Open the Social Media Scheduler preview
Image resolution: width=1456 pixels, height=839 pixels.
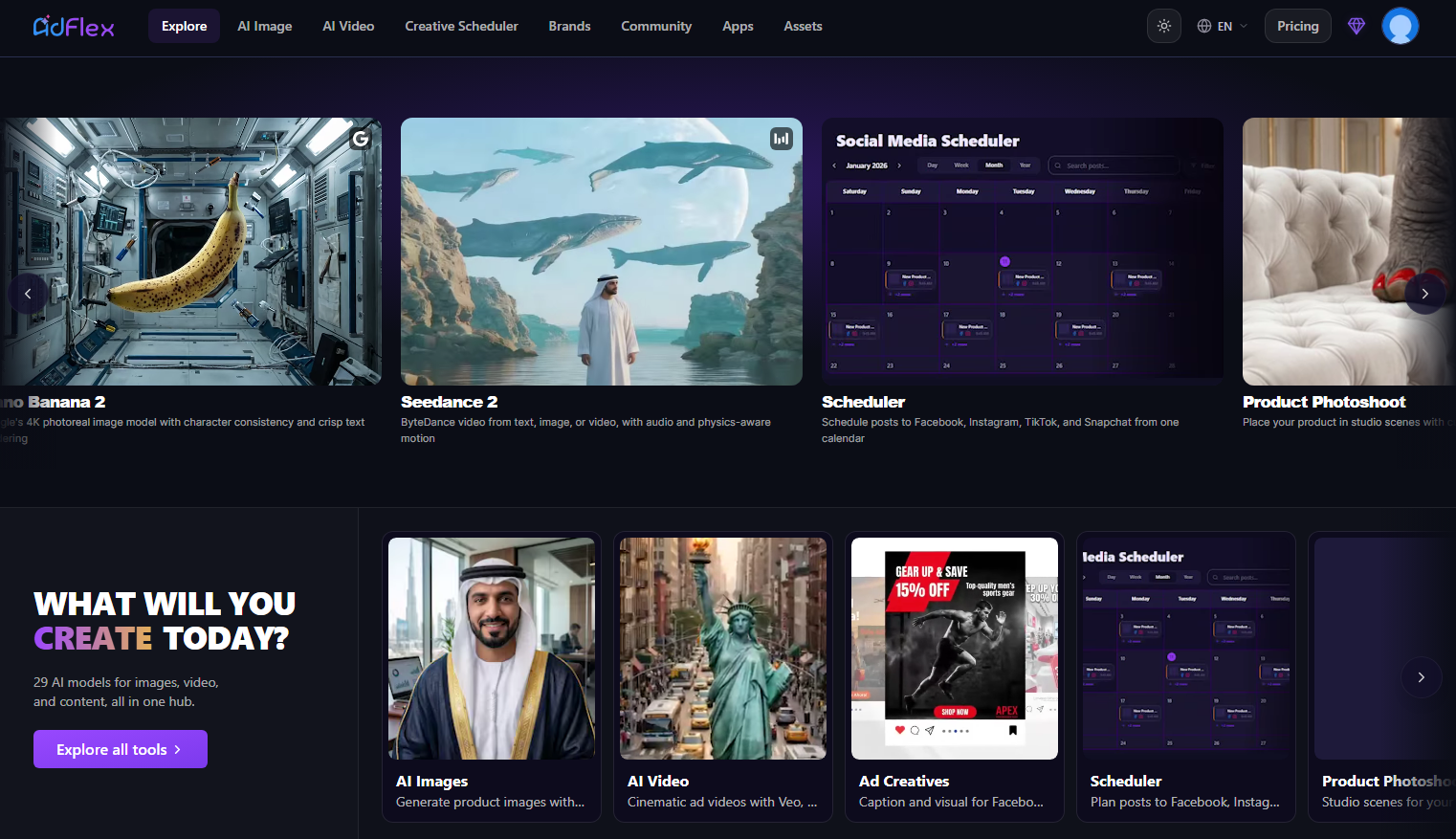click(1023, 252)
